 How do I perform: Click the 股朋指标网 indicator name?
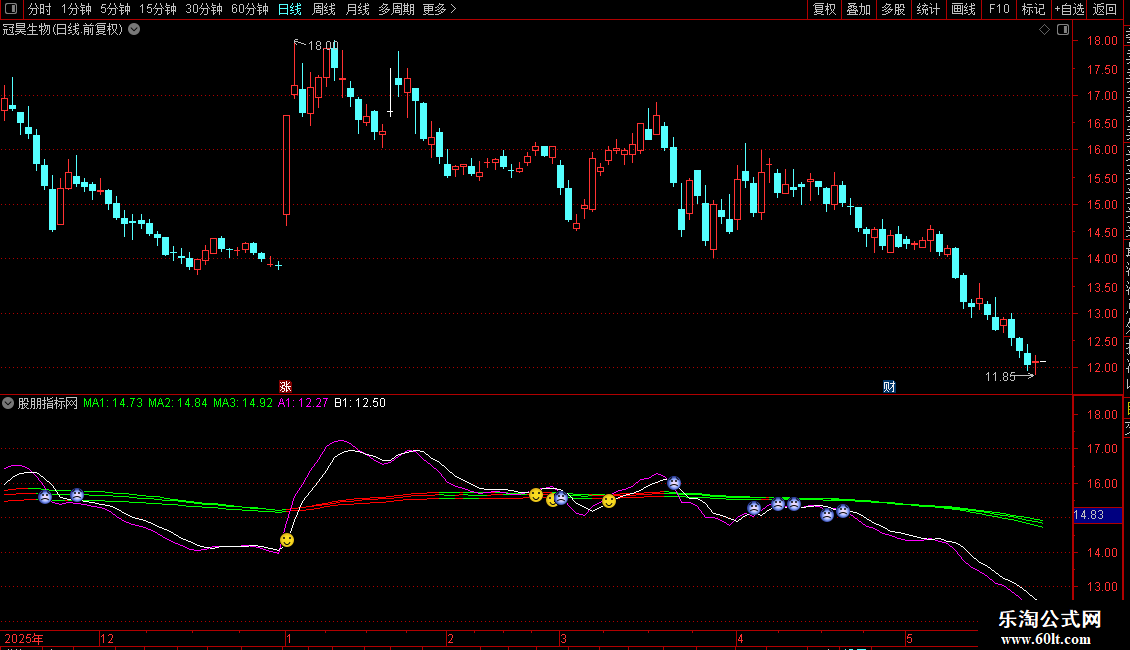point(48,403)
